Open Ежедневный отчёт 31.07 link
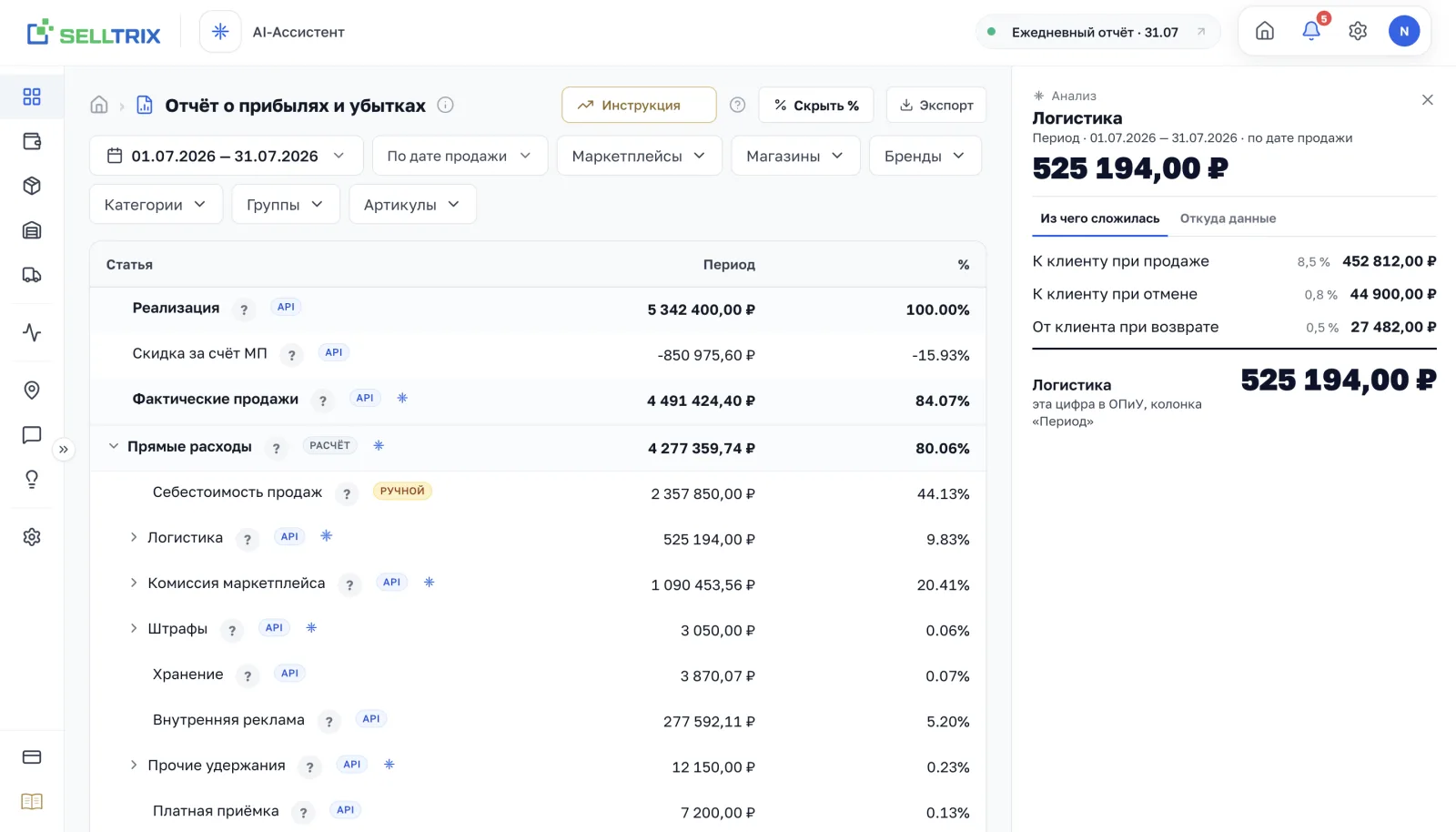Viewport: 1456px width, 832px height. (x=1097, y=32)
